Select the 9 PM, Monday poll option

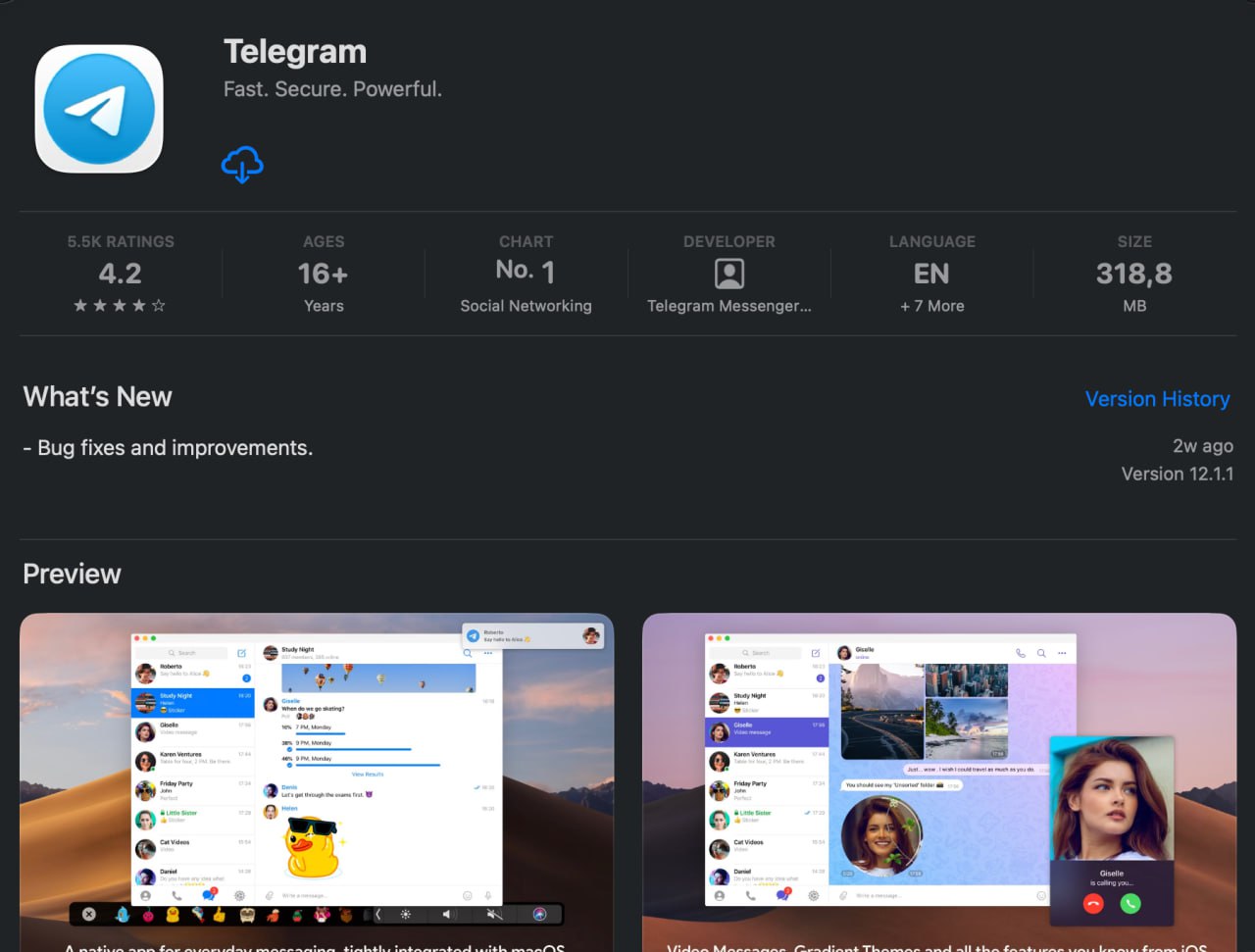pos(314,743)
